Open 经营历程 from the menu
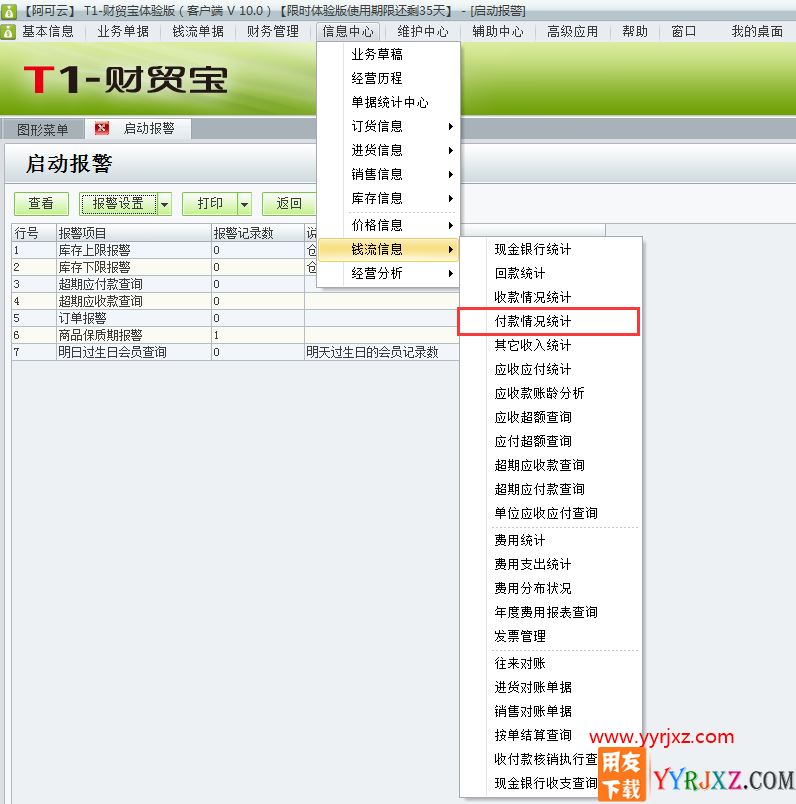The height and width of the screenshot is (804, 796). (x=388, y=78)
